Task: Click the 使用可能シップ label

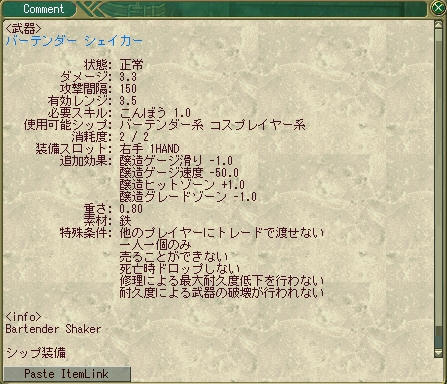Action: tap(68, 125)
